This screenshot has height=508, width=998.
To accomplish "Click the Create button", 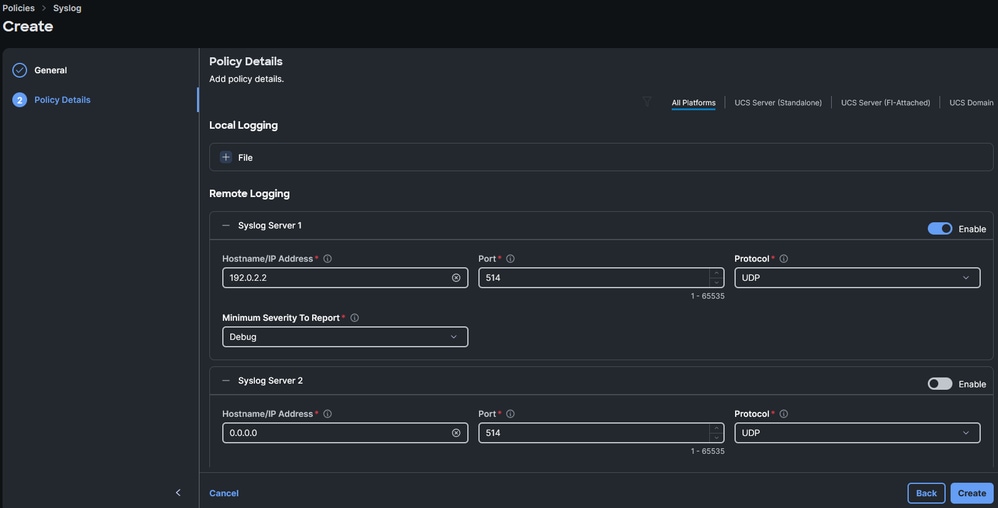I will pos(971,493).
